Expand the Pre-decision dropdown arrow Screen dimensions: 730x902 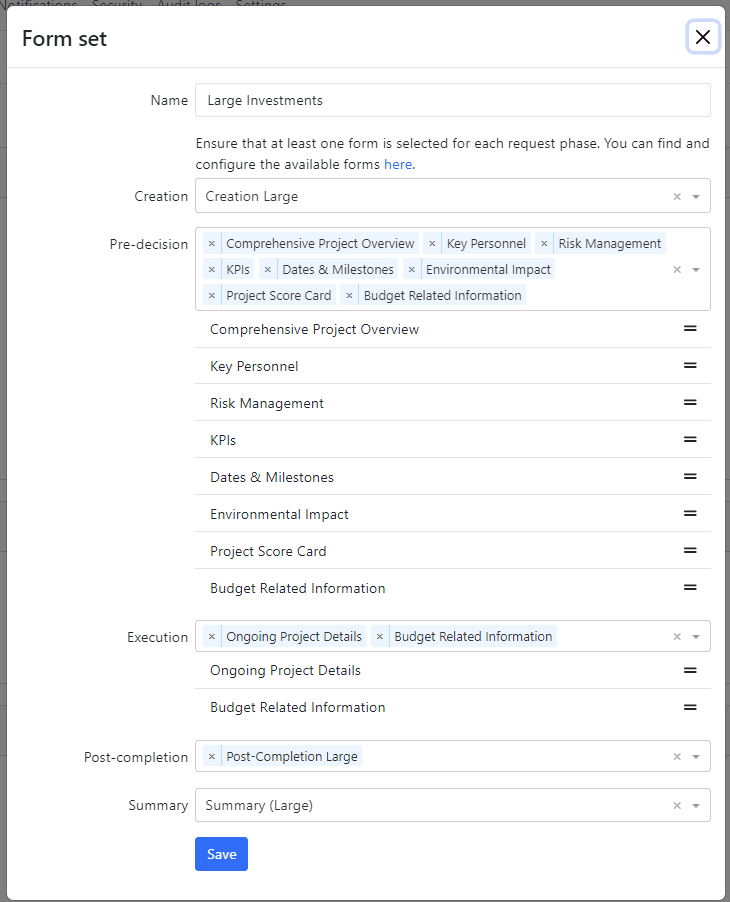point(696,270)
